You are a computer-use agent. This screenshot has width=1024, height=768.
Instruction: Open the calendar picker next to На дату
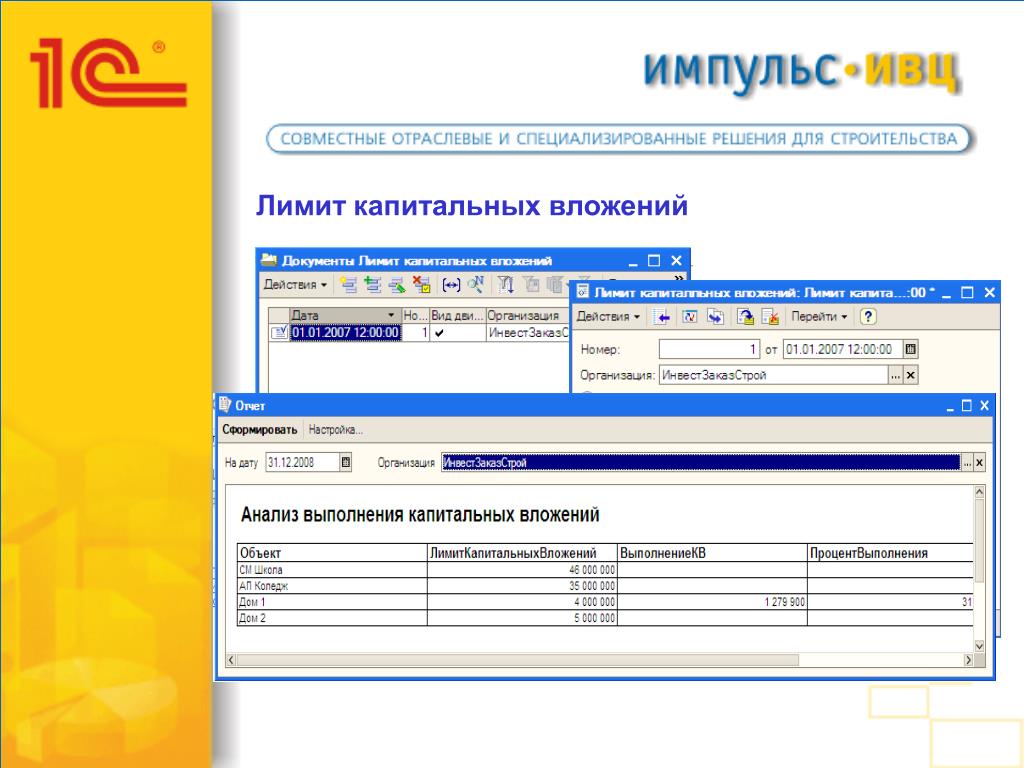click(x=346, y=463)
